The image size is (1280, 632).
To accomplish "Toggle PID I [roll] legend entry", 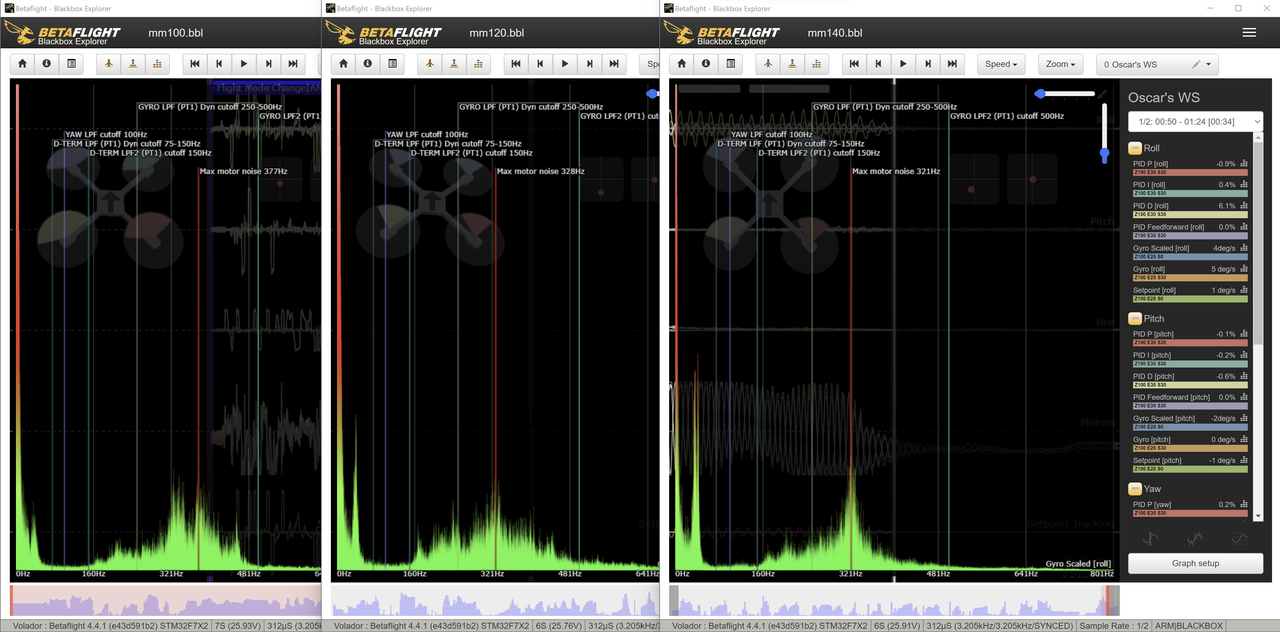I will tap(1190, 188).
